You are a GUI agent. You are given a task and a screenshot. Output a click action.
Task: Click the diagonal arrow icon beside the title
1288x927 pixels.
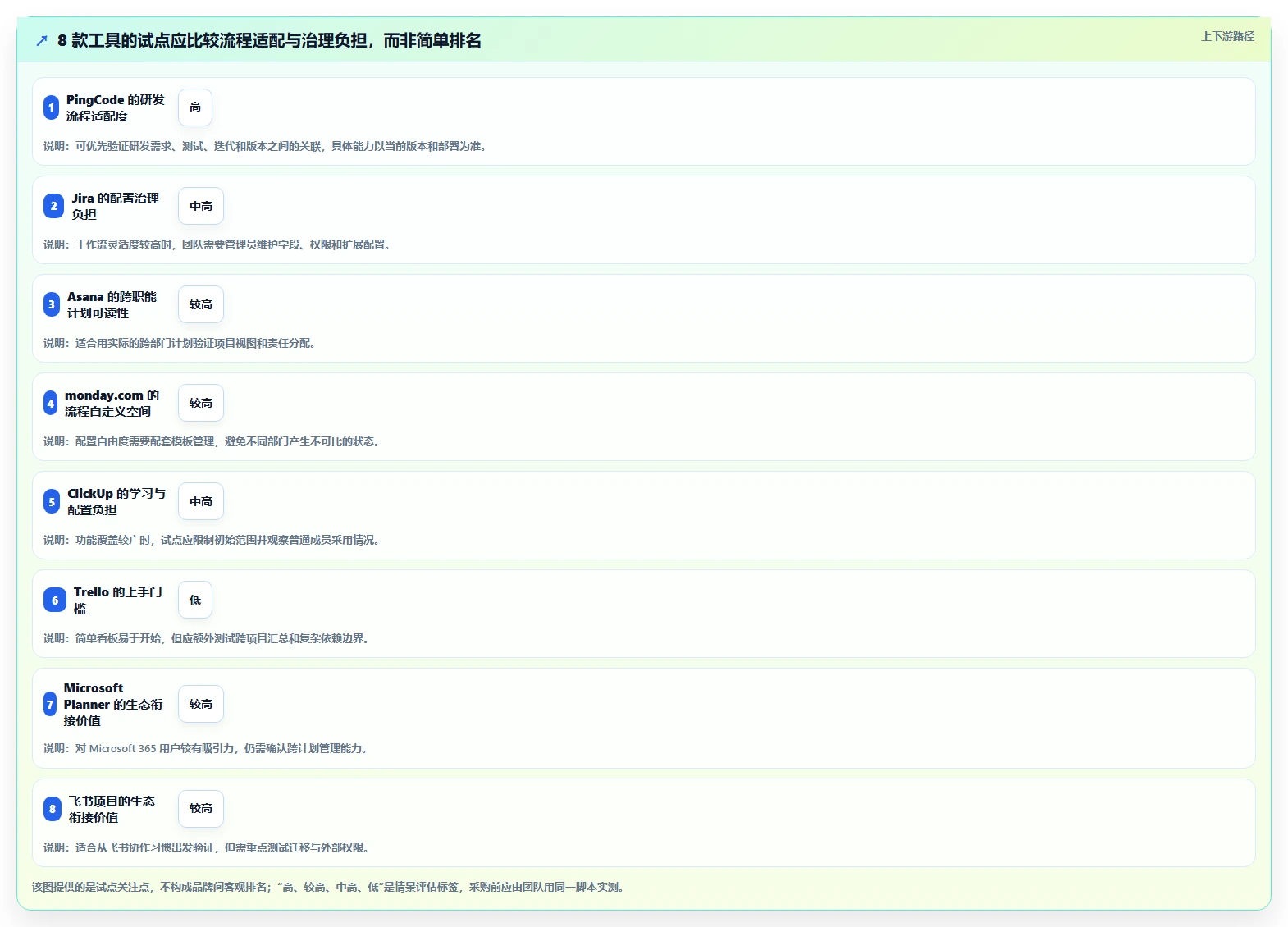pos(42,40)
